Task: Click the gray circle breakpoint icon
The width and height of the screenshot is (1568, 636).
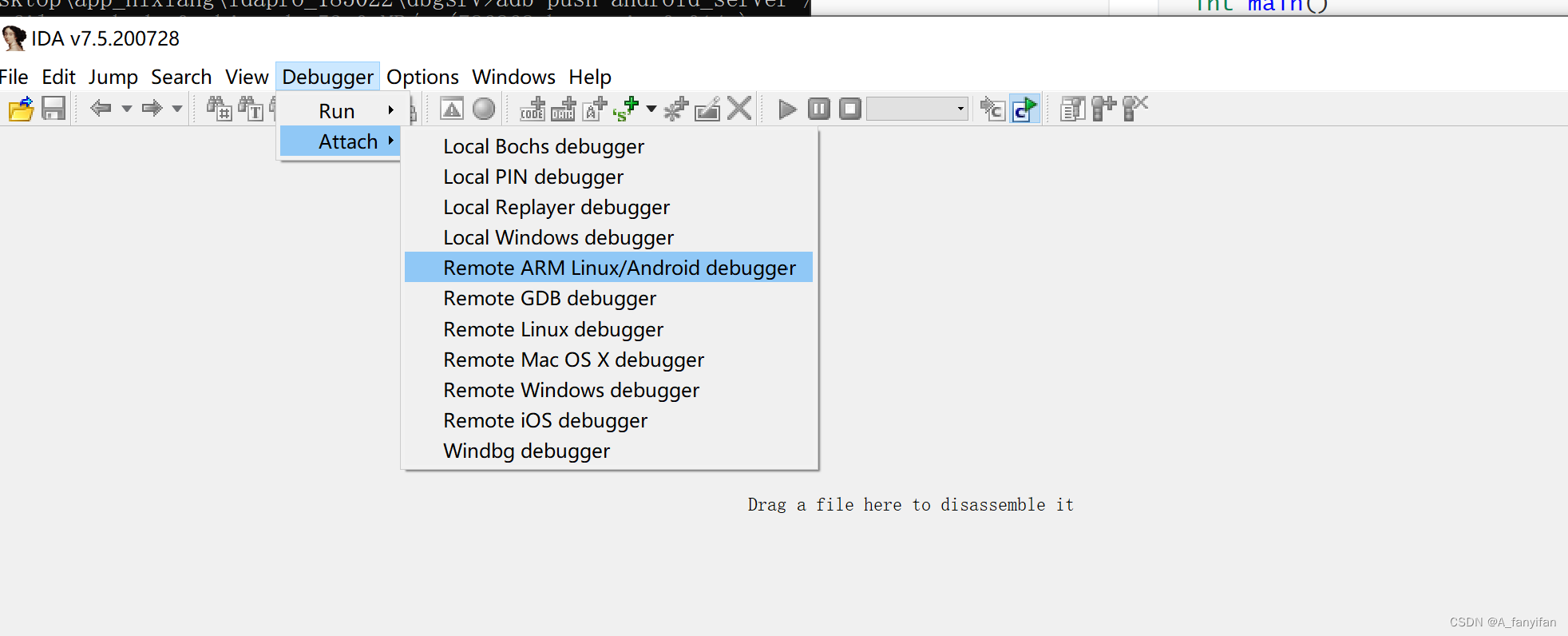Action: tap(484, 109)
